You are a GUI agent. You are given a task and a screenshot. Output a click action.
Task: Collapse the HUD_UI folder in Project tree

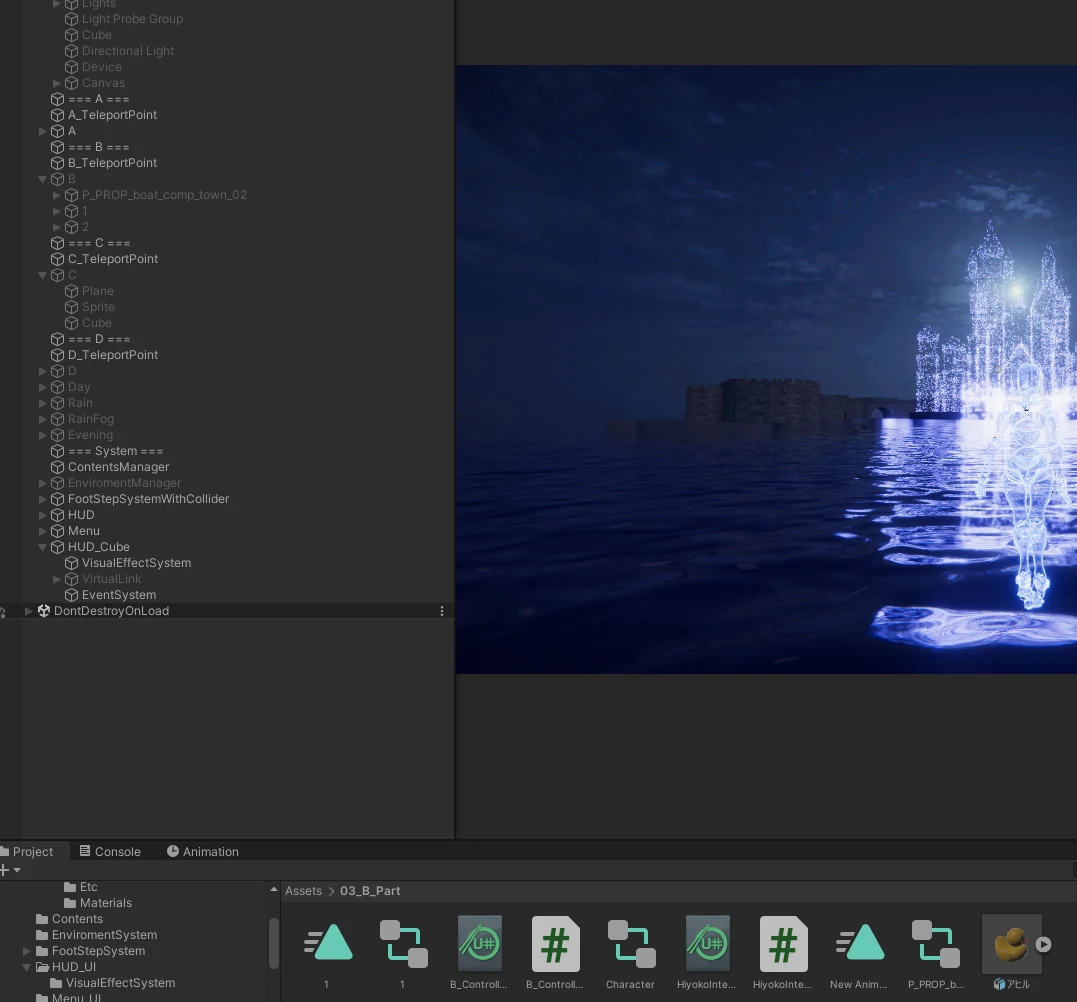(x=27, y=967)
